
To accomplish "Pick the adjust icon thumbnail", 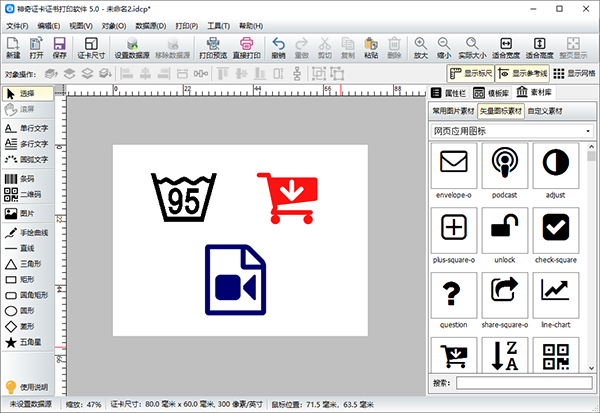I will click(x=556, y=166).
